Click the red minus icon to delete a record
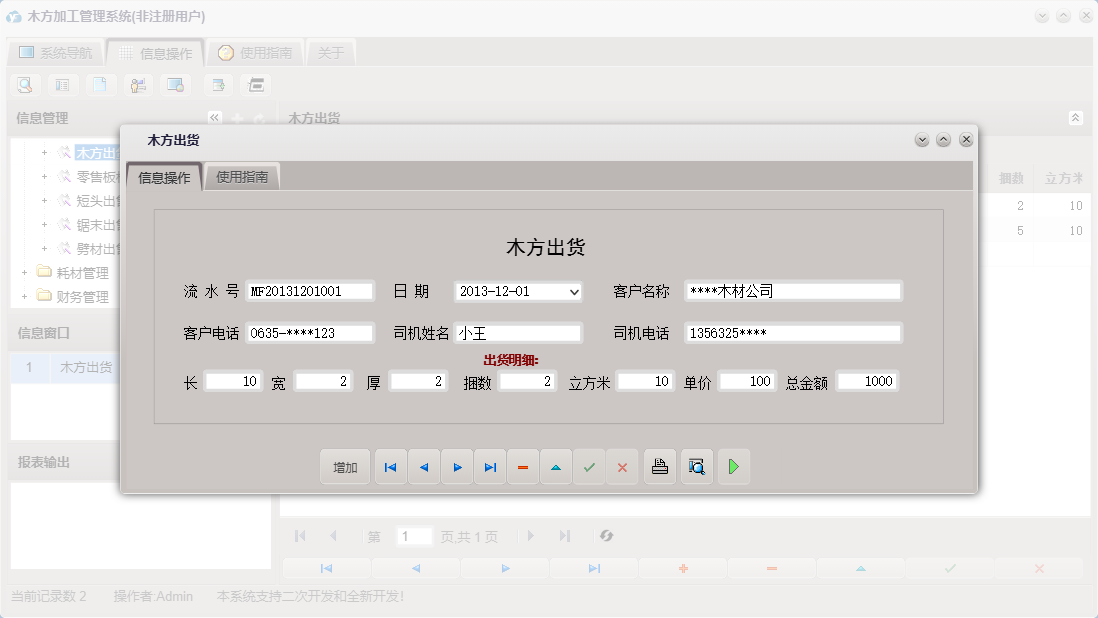Viewport: 1098px width, 618px height. click(523, 466)
